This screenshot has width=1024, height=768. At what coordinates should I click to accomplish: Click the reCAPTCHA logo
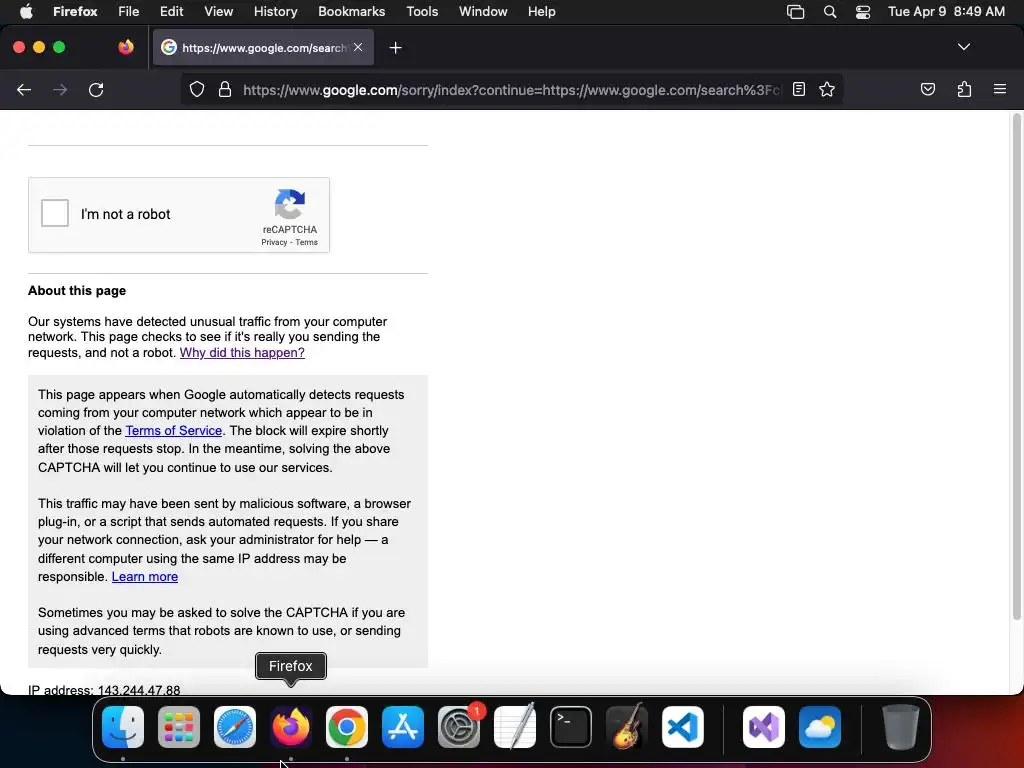pyautogui.click(x=289, y=204)
